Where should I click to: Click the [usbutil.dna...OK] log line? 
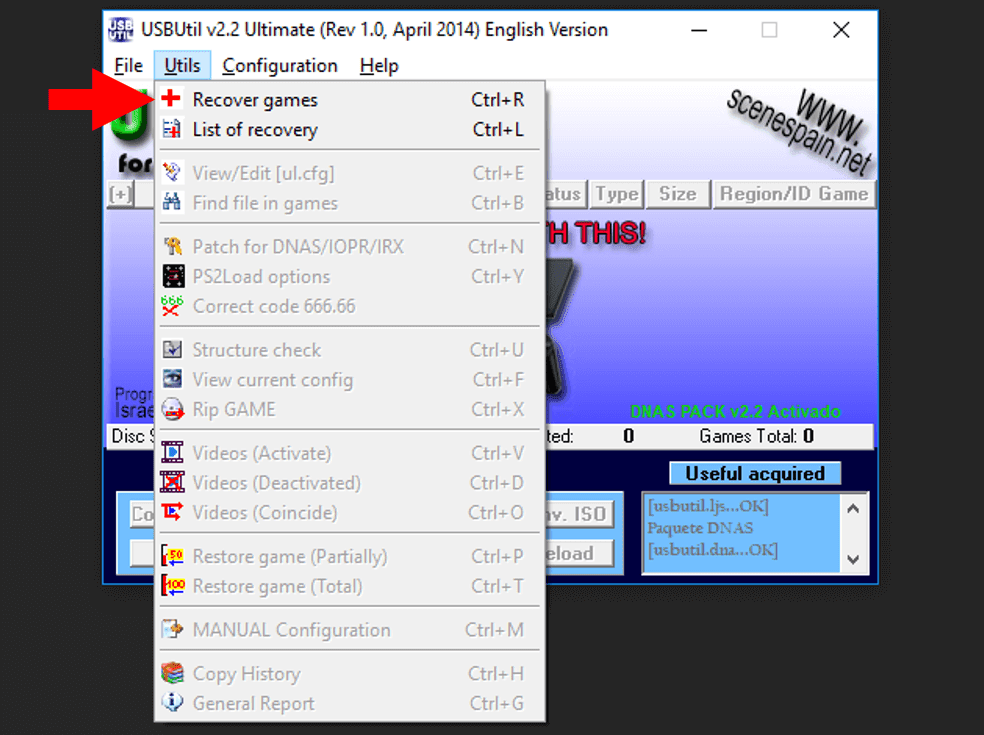712,550
